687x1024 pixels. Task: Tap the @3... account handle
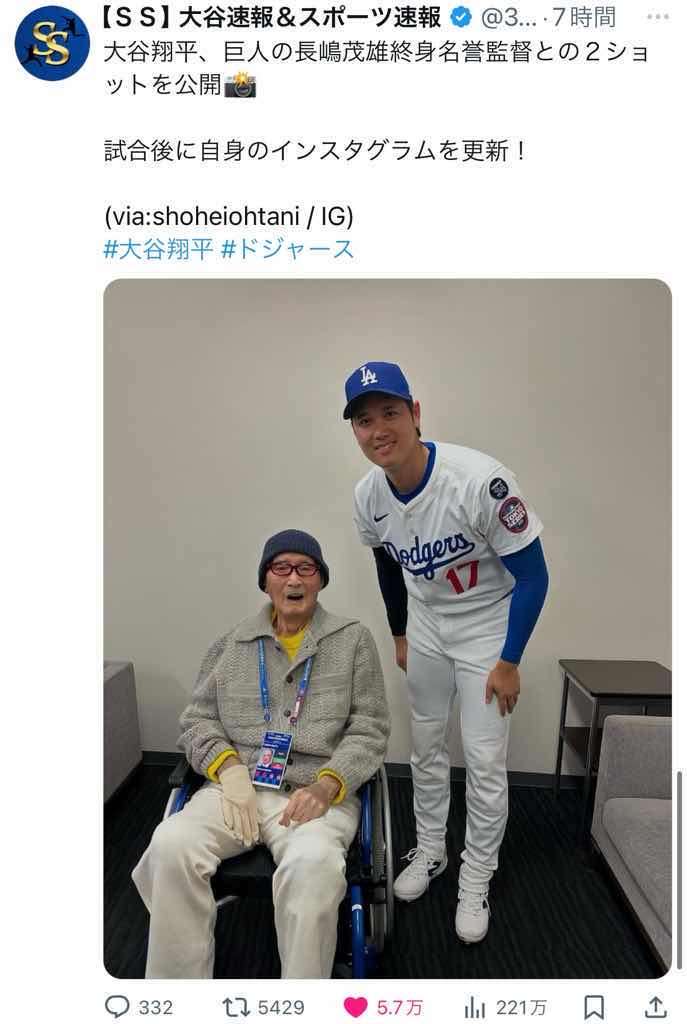(510, 17)
